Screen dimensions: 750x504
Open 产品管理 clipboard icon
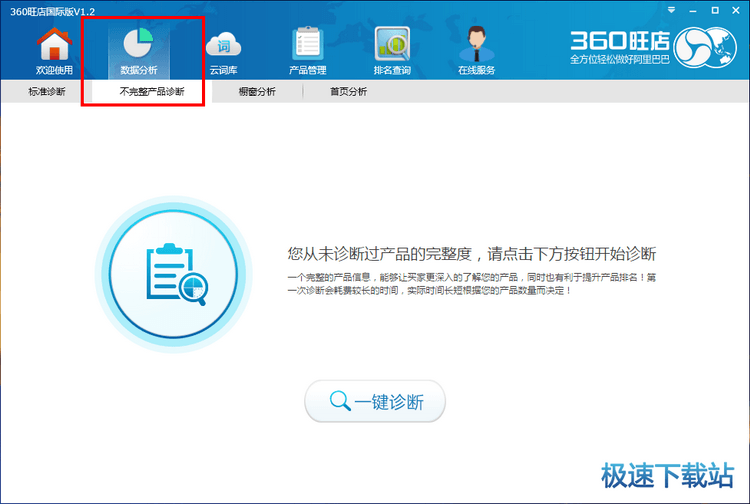click(x=308, y=51)
